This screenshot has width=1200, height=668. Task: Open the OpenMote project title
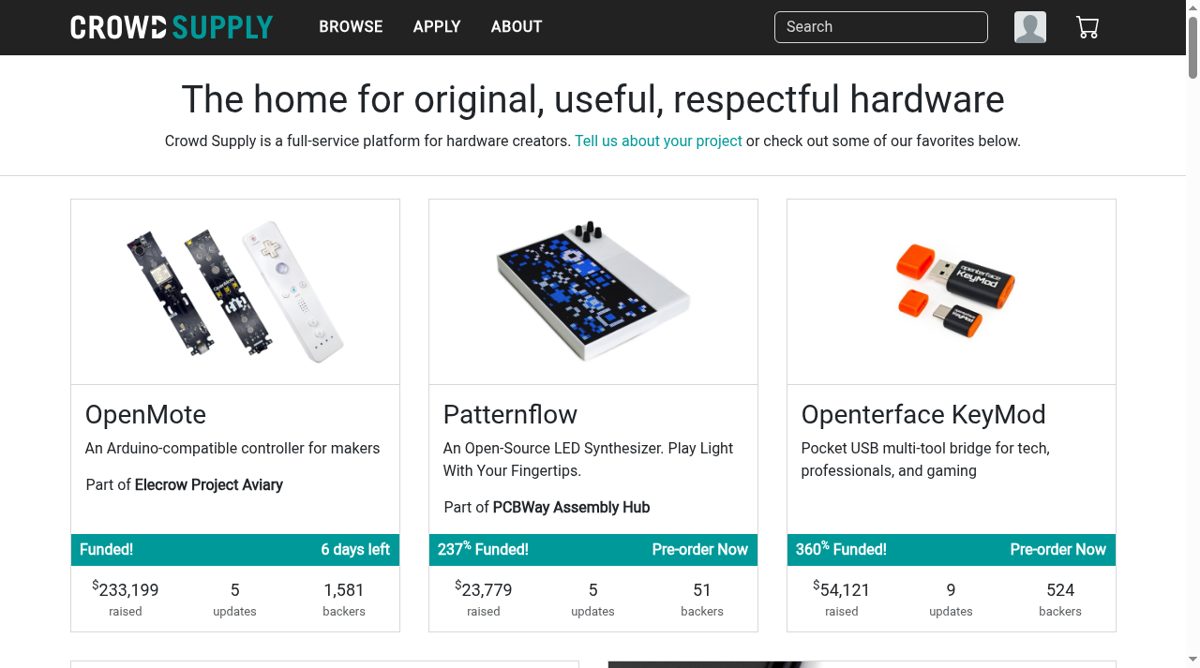pos(145,414)
